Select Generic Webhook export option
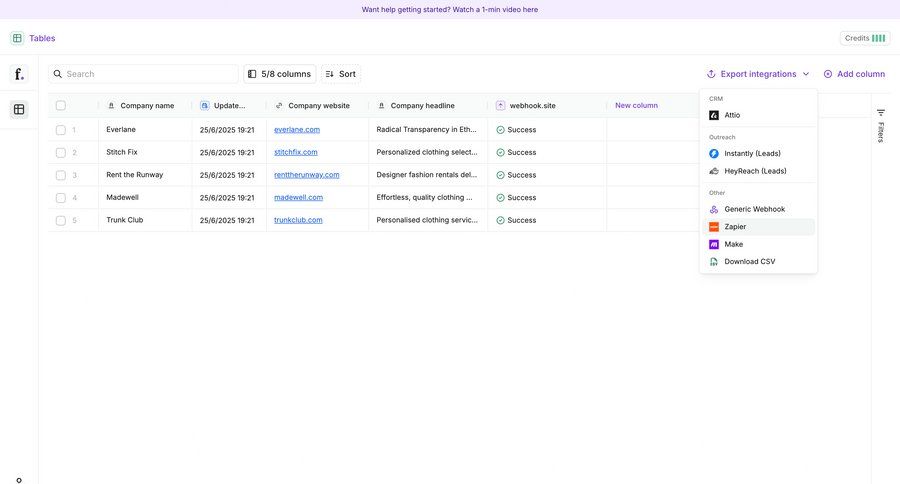This screenshot has width=900, height=484. tap(758, 209)
